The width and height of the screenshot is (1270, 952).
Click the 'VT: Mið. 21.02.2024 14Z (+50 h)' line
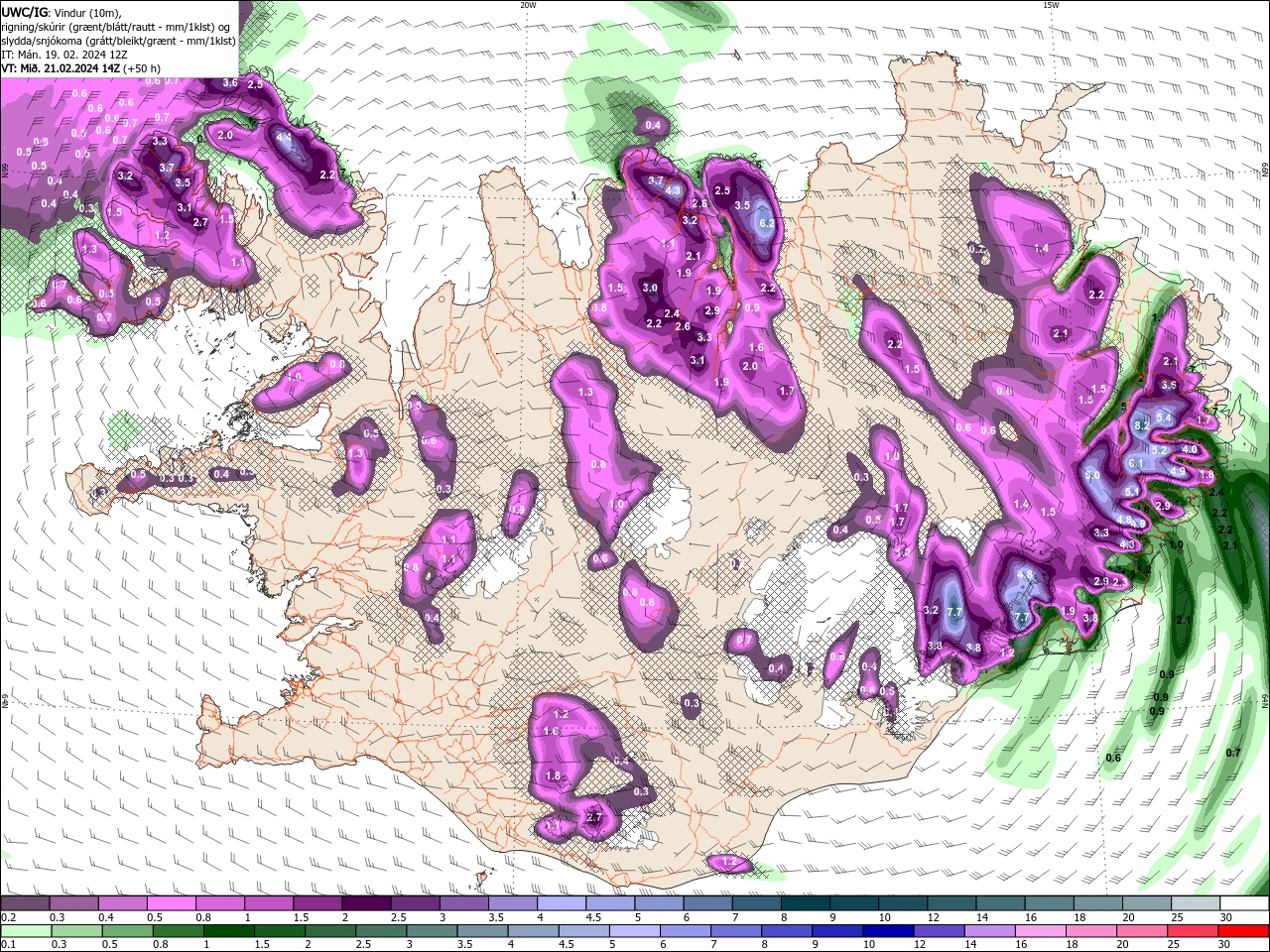[x=80, y=68]
